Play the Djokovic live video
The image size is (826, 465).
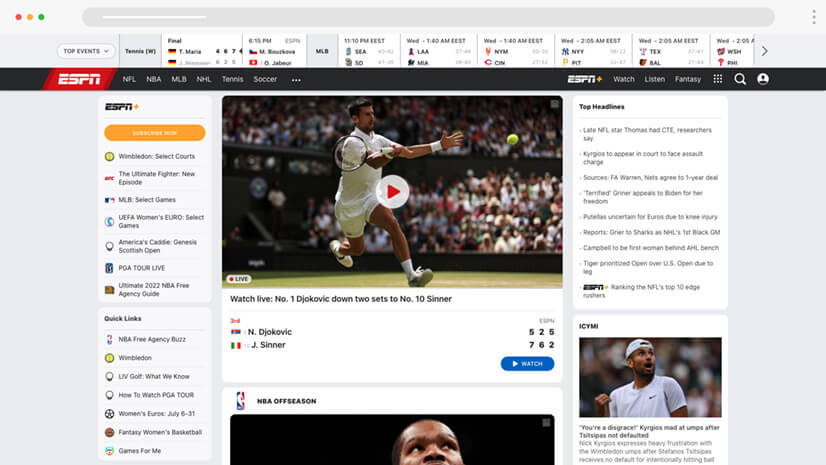click(x=392, y=192)
